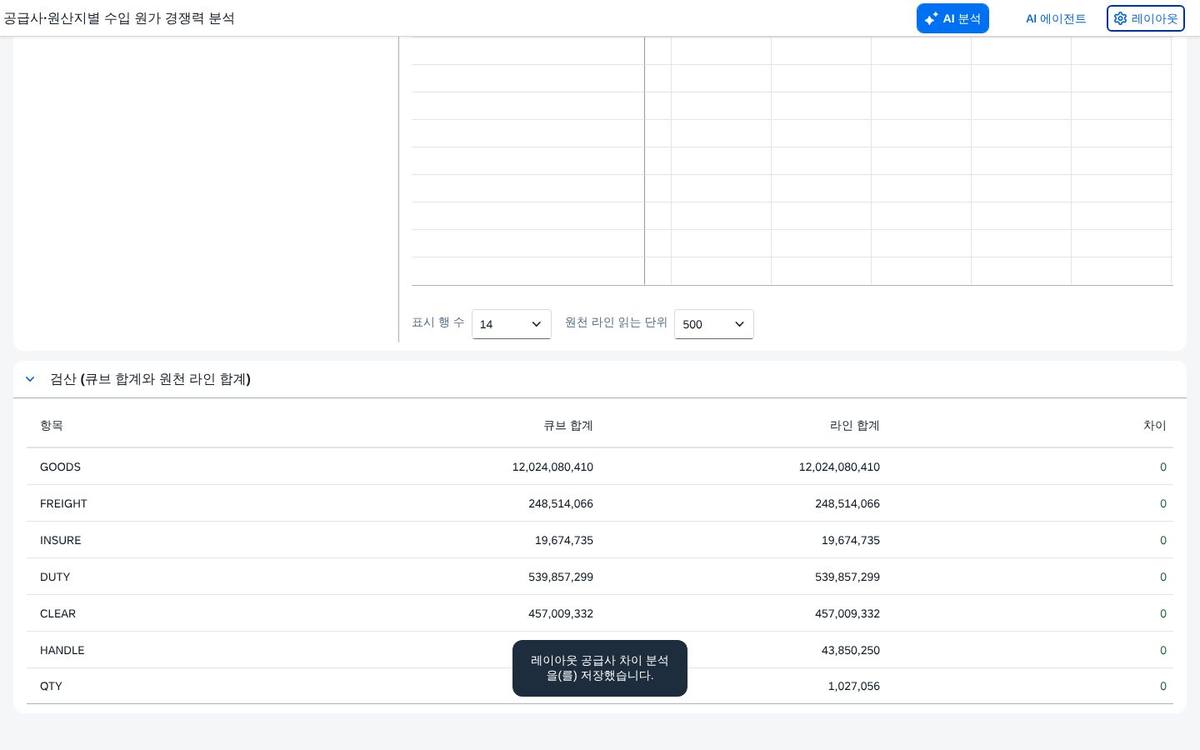Select the FREIGHT row label

[63, 504]
